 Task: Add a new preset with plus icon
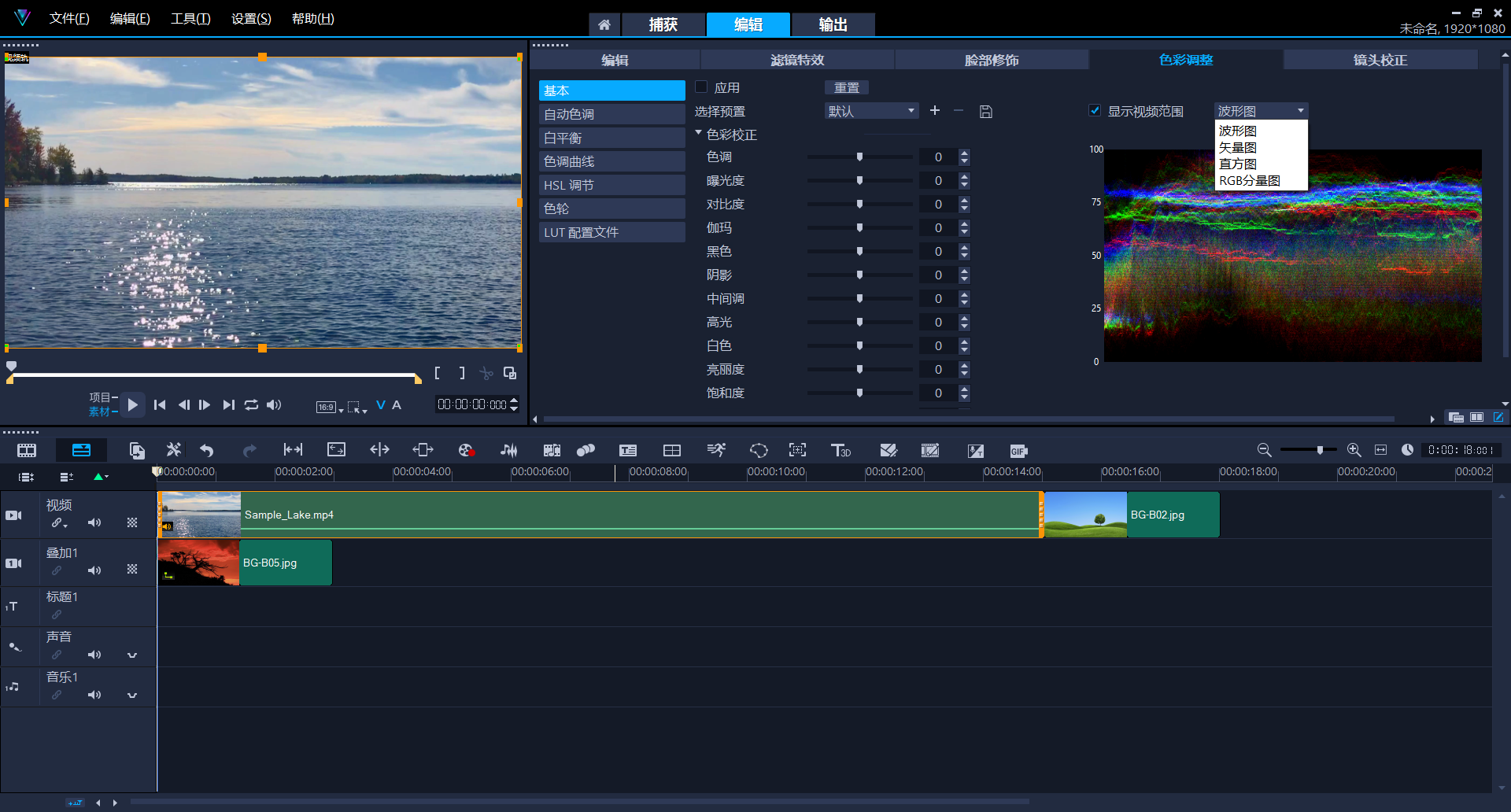[x=935, y=110]
